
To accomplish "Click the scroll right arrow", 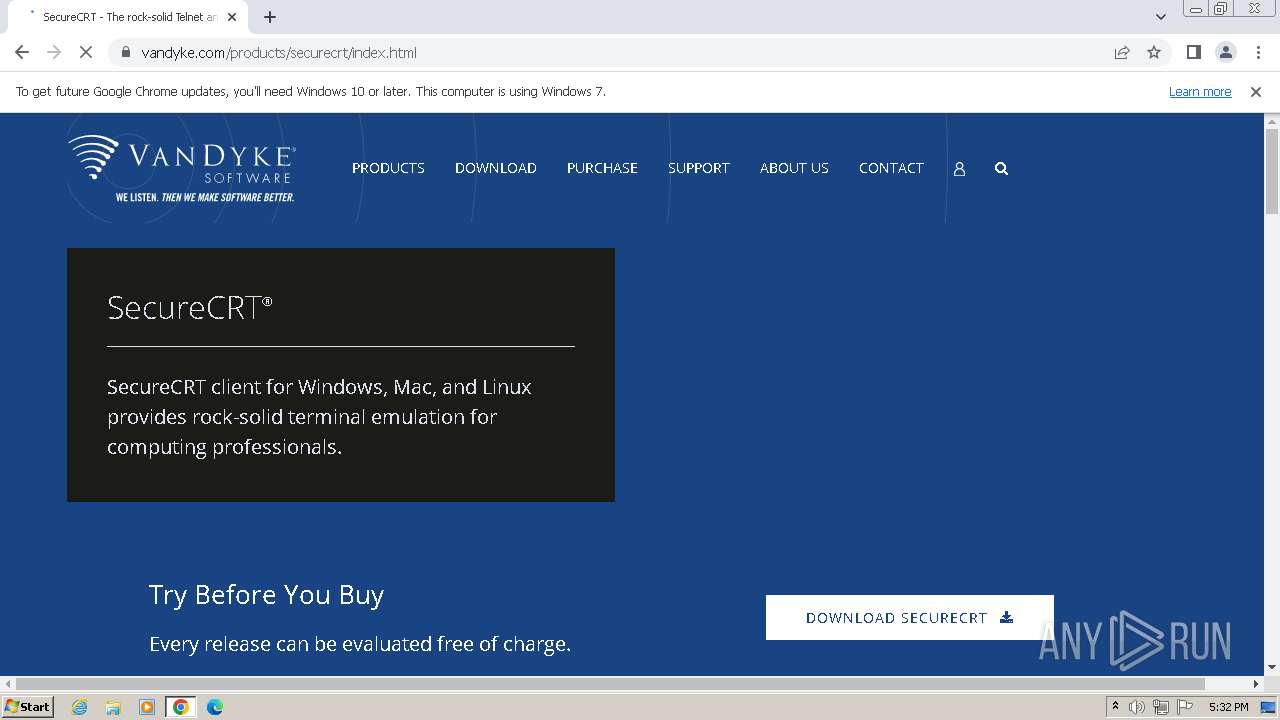I will click(x=1257, y=684).
